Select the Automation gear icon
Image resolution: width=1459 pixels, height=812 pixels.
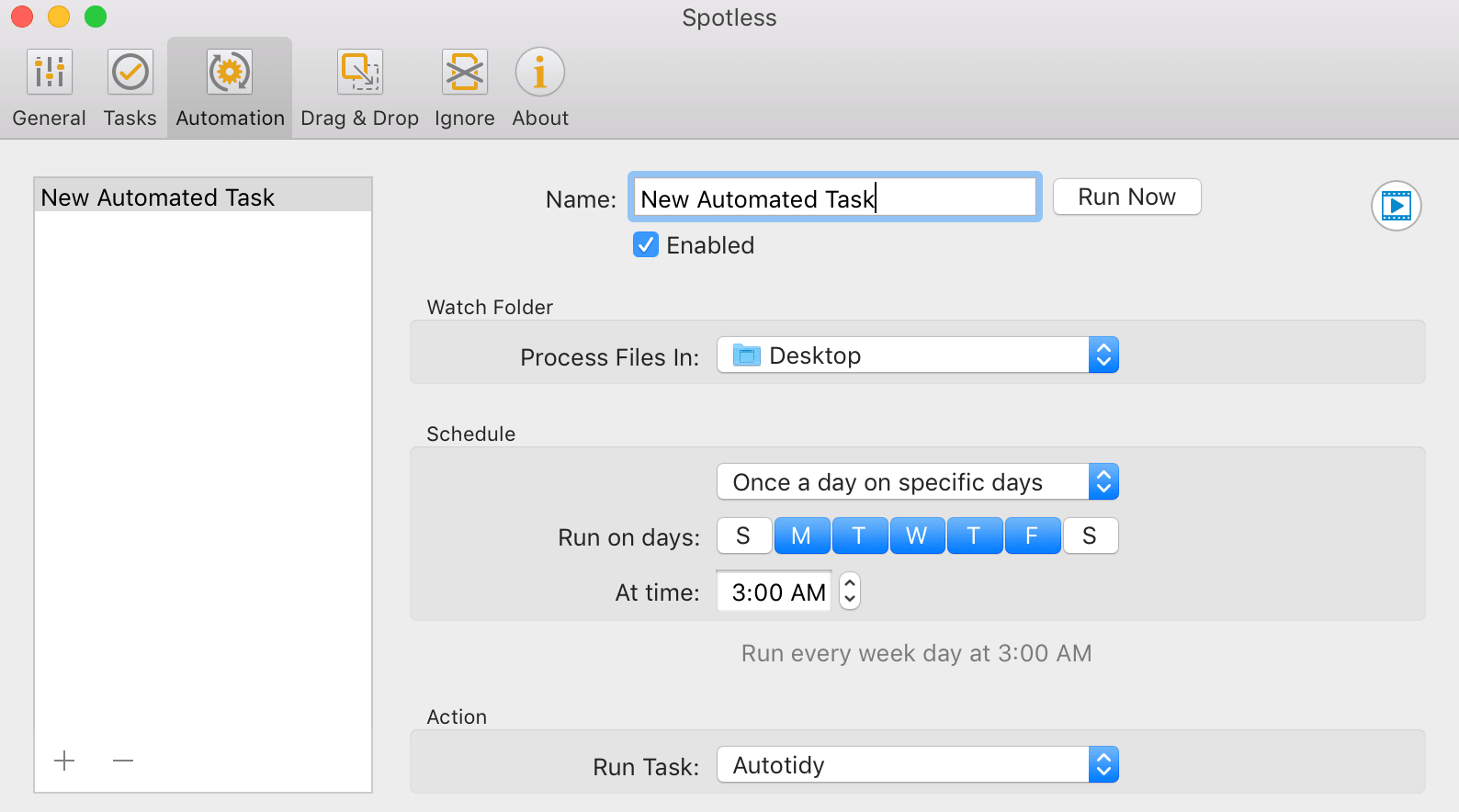click(x=230, y=72)
